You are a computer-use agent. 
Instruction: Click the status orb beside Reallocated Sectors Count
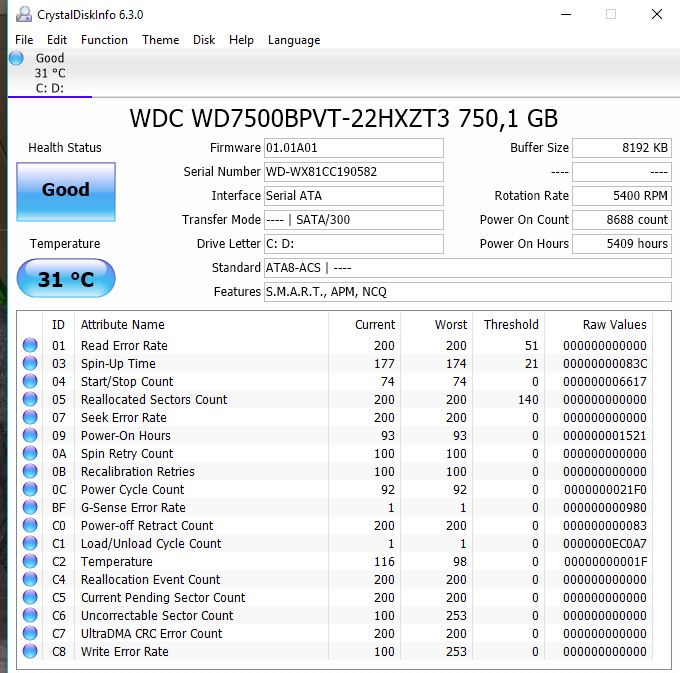(x=30, y=400)
